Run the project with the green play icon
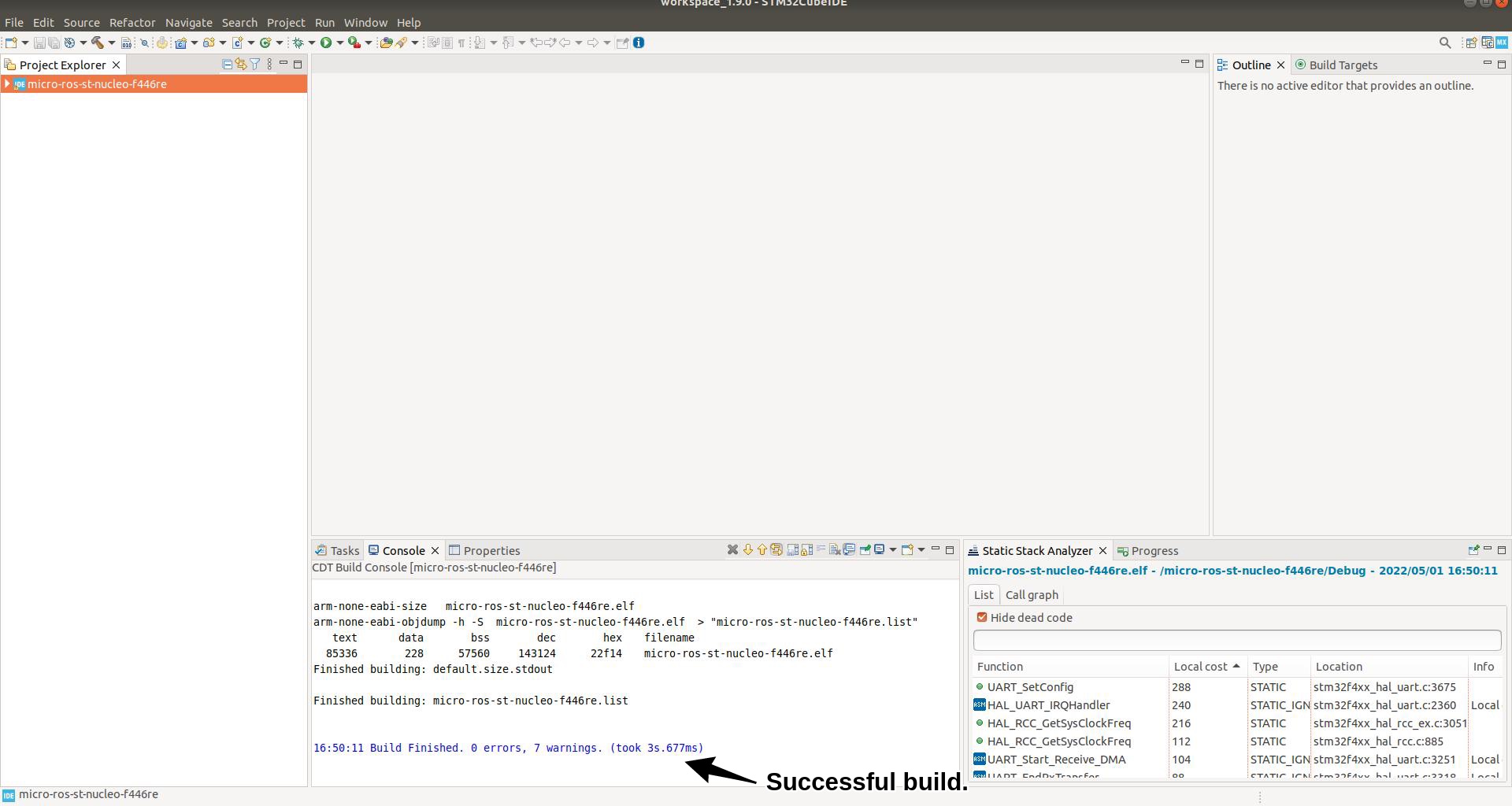 point(326,43)
